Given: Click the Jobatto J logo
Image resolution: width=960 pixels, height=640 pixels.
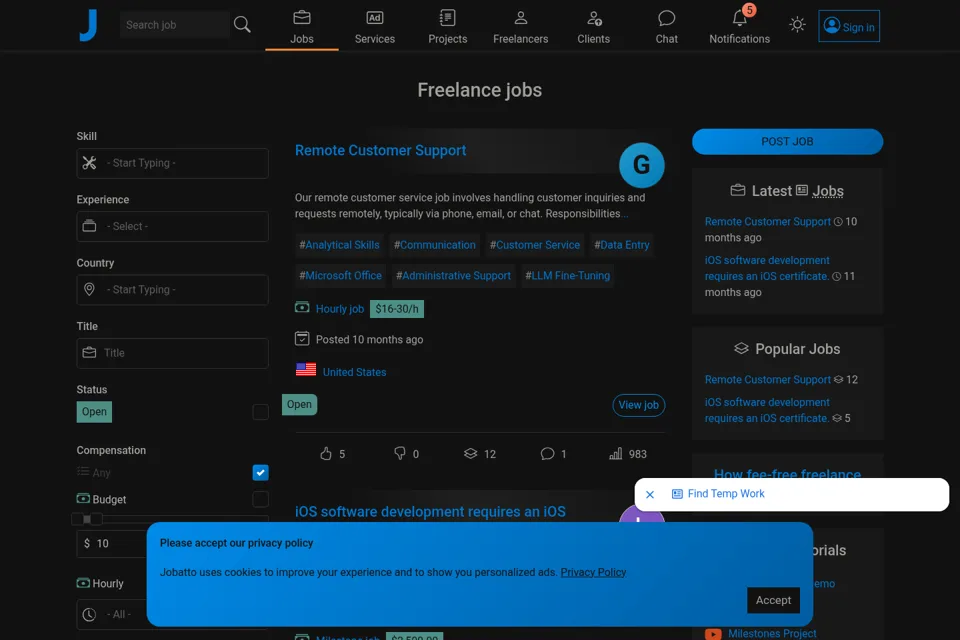Looking at the screenshot, I should click(x=88, y=25).
